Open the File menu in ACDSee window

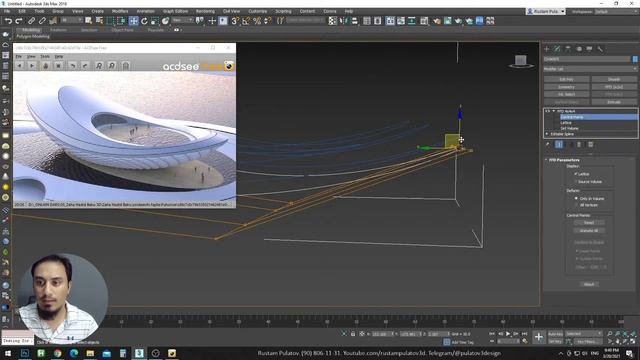coord(19,56)
